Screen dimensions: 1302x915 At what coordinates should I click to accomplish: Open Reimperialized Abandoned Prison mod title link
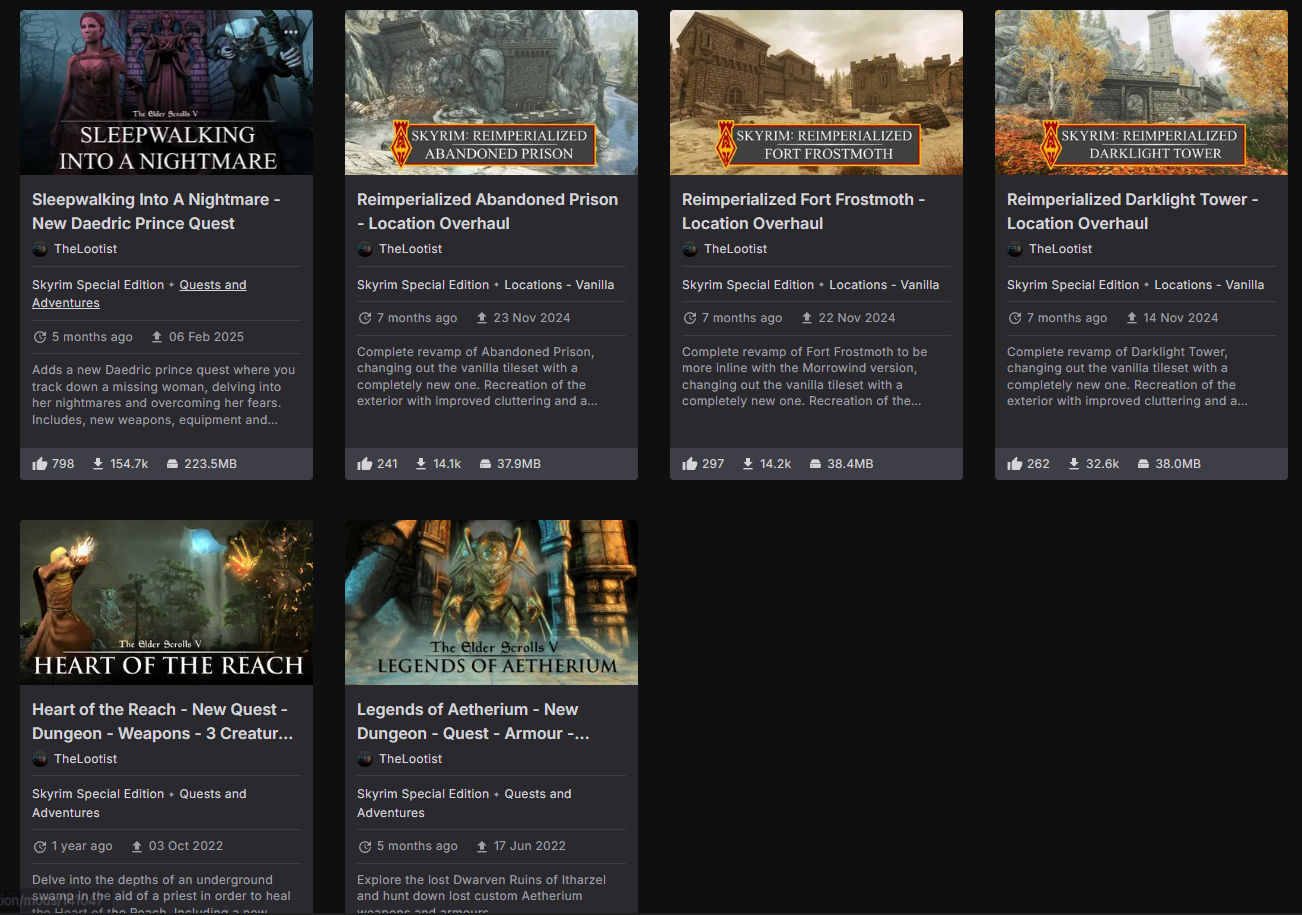(487, 211)
